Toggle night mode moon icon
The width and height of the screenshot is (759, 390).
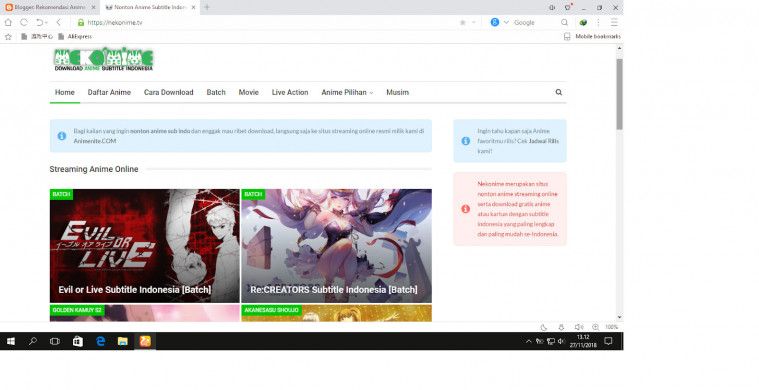pyautogui.click(x=544, y=327)
